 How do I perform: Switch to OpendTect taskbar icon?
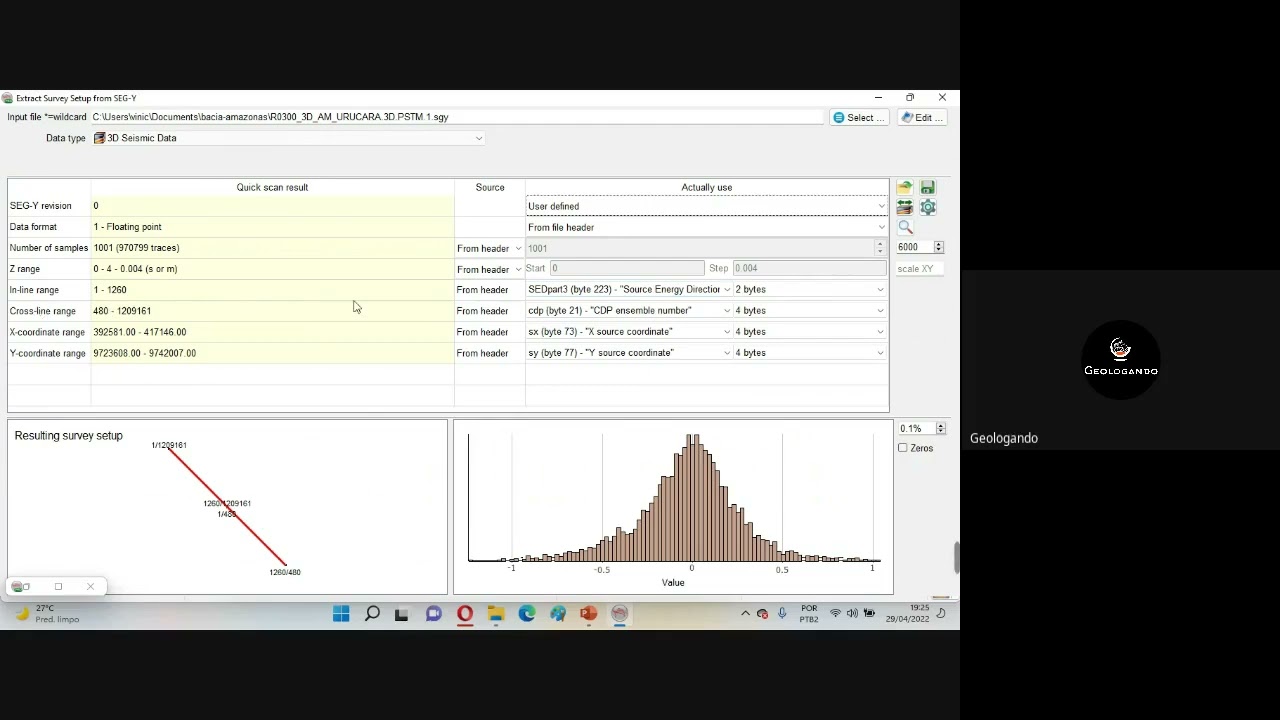click(x=620, y=613)
